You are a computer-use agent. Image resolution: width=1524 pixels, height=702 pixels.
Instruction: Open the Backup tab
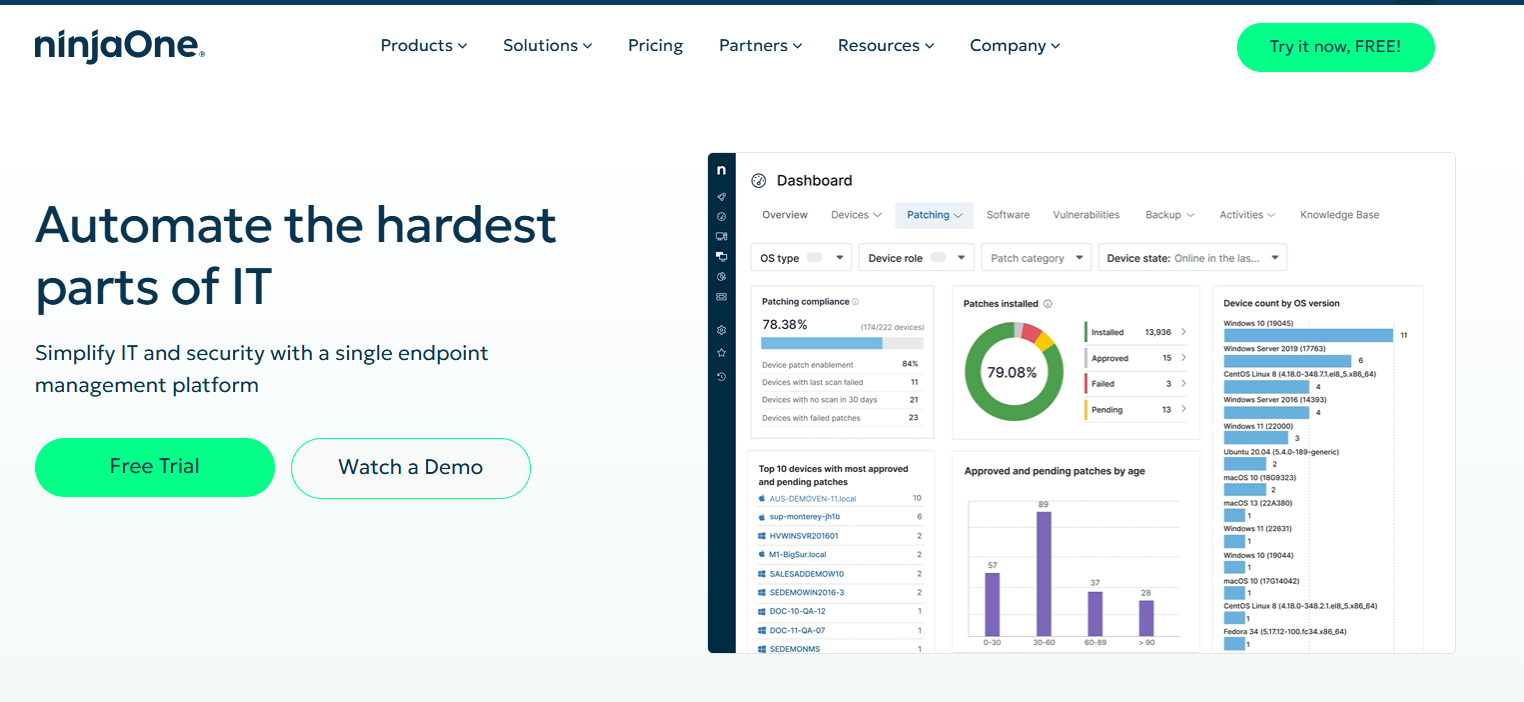[x=1170, y=215]
